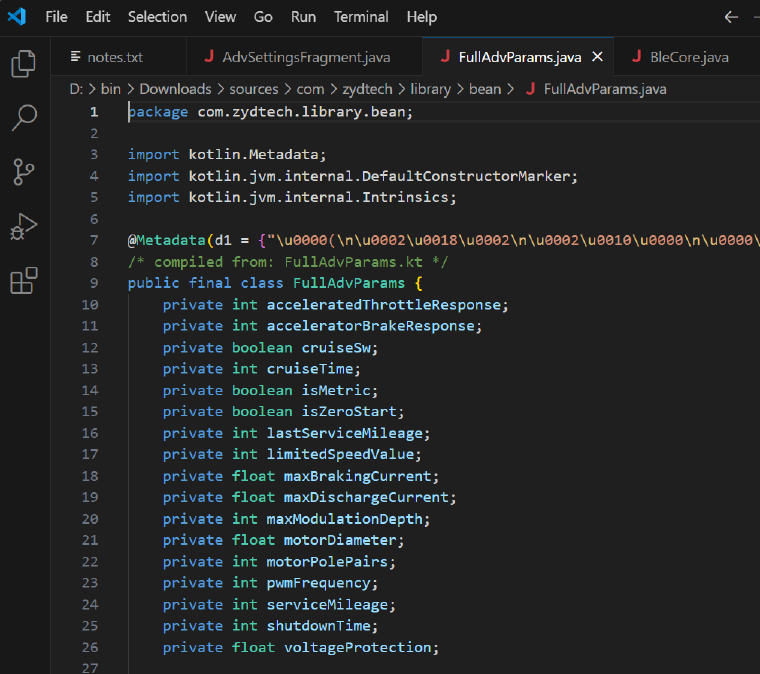Select the FullAdvParams.java tab
This screenshot has height=674, width=760.
point(518,57)
